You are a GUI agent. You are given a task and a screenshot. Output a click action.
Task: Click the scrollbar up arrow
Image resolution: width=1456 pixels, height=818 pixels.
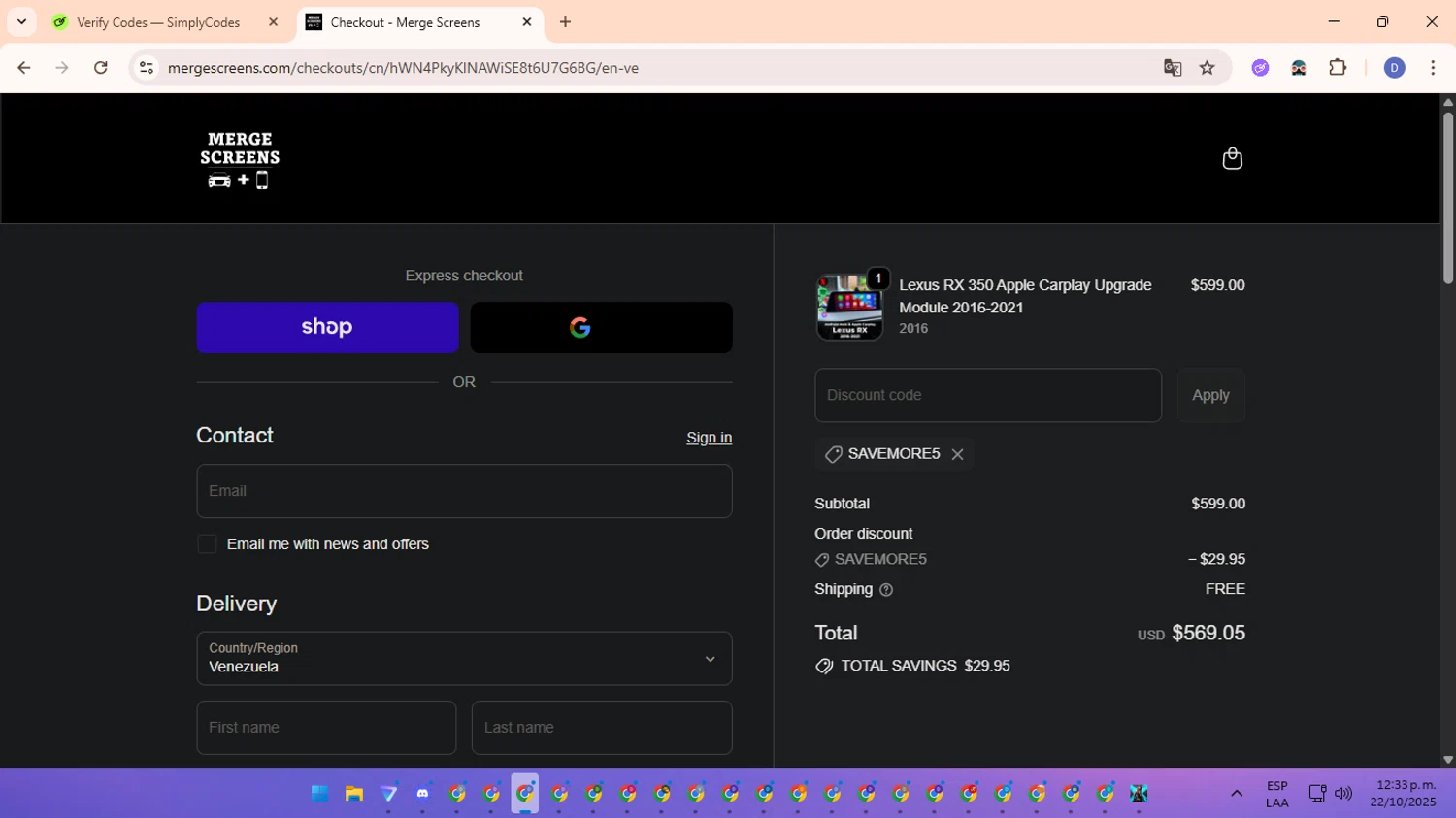point(1447,101)
